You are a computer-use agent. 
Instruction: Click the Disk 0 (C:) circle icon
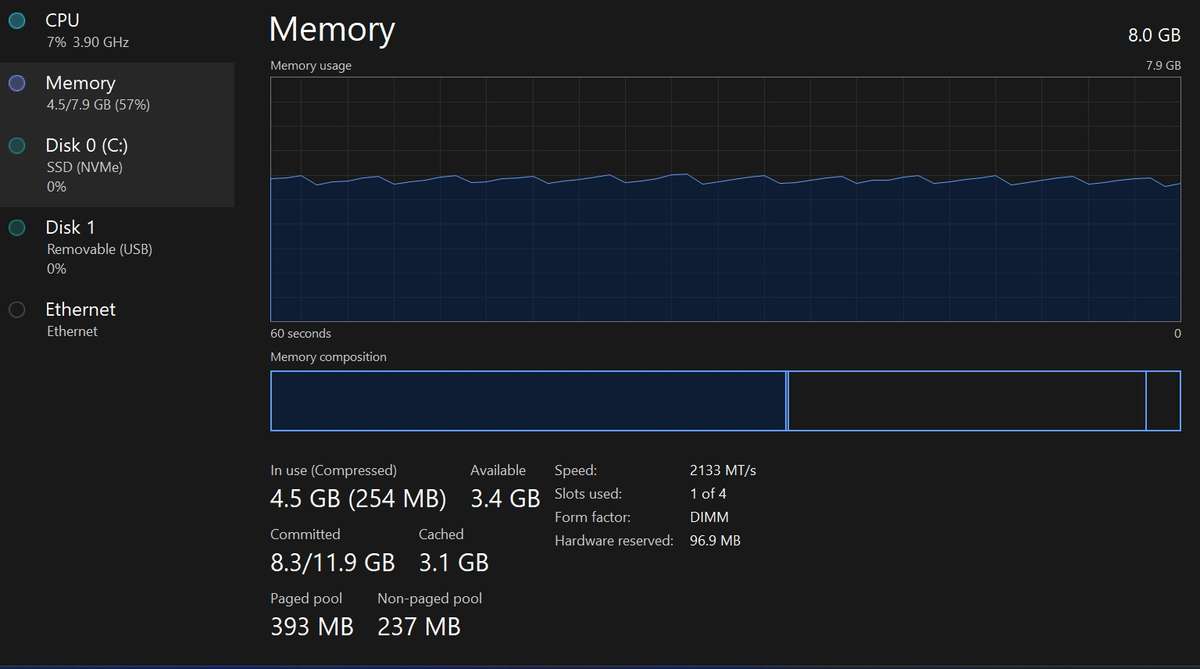pyautogui.click(x=16, y=146)
